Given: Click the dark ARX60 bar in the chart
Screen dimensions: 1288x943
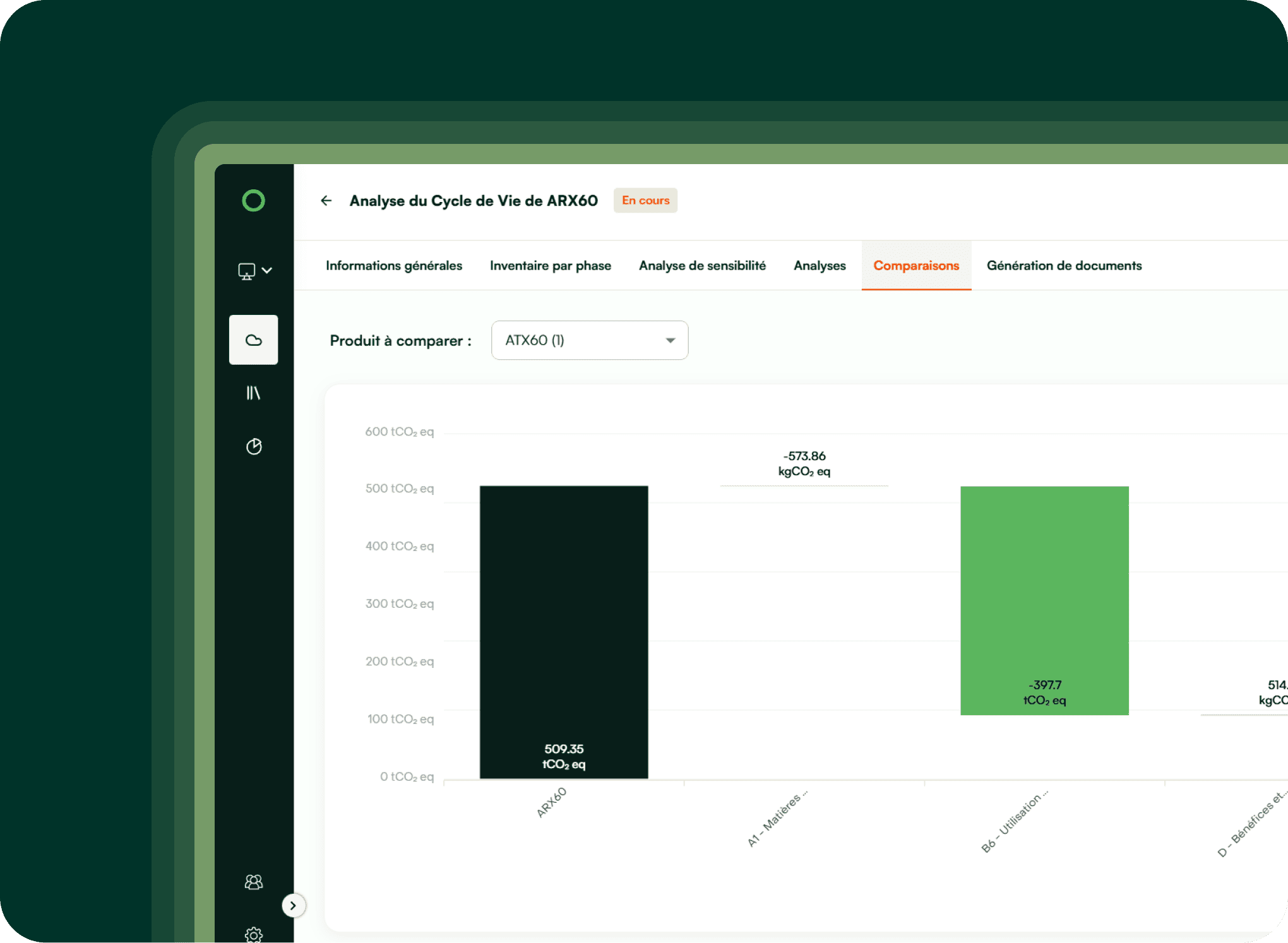Looking at the screenshot, I should coord(564,631).
